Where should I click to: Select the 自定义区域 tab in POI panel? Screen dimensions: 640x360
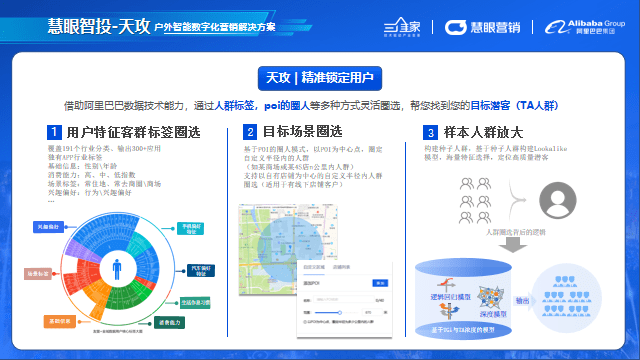(314, 267)
